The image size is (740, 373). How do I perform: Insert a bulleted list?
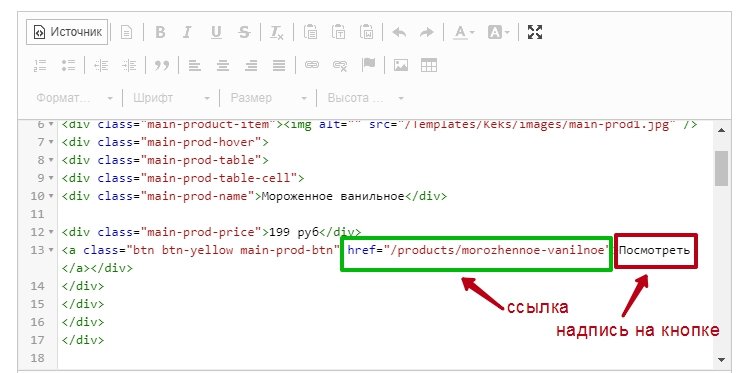68,65
